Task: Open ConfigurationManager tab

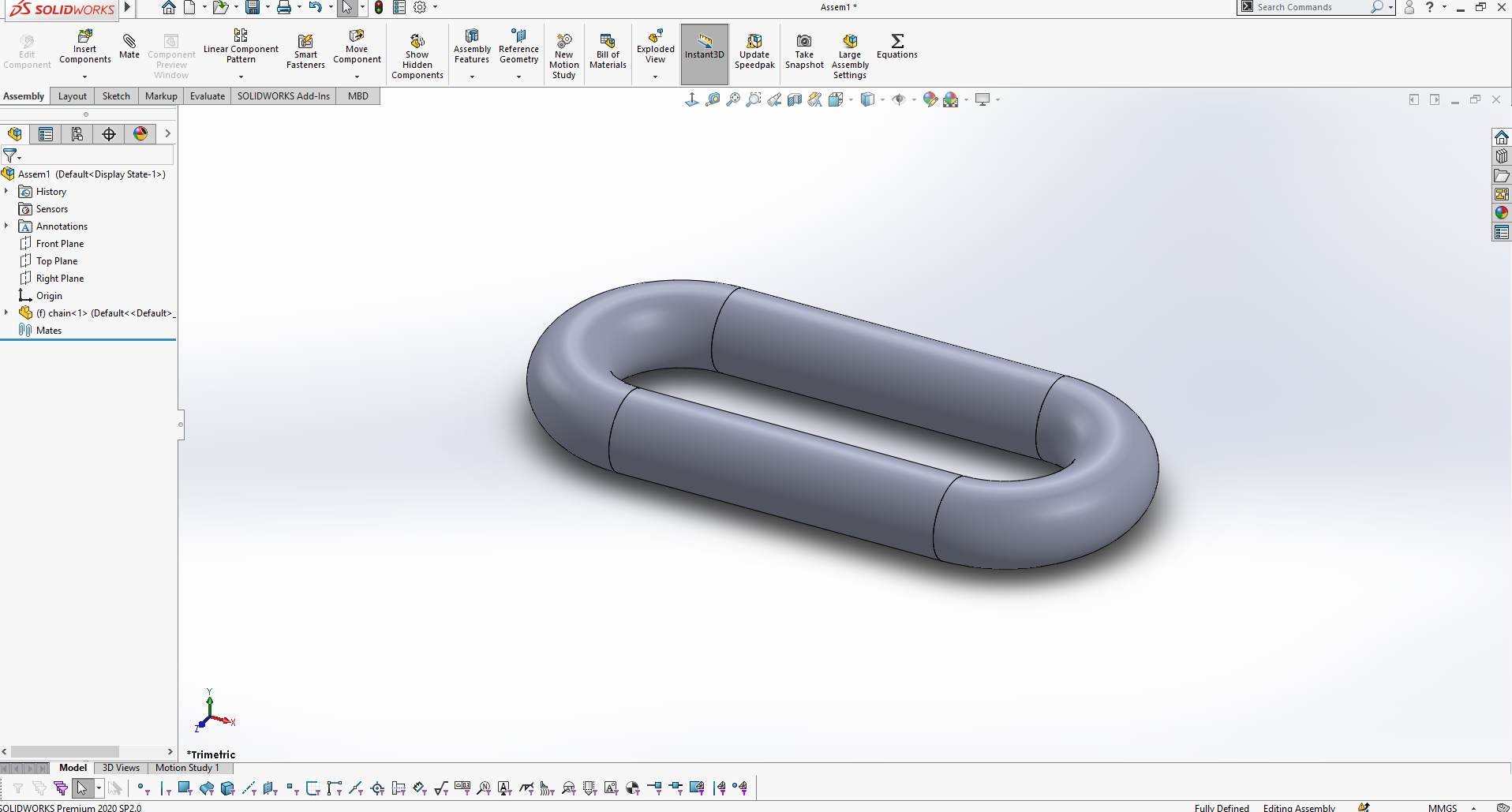Action: tap(77, 134)
